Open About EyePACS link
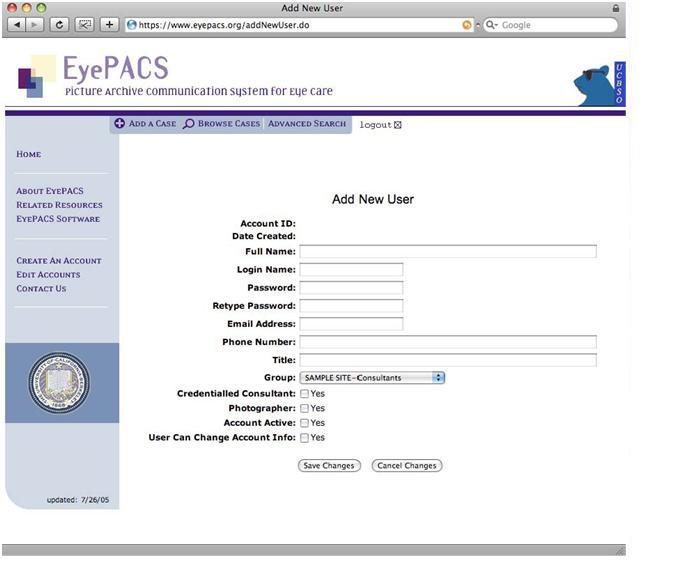The height and width of the screenshot is (570, 683). coord(50,191)
